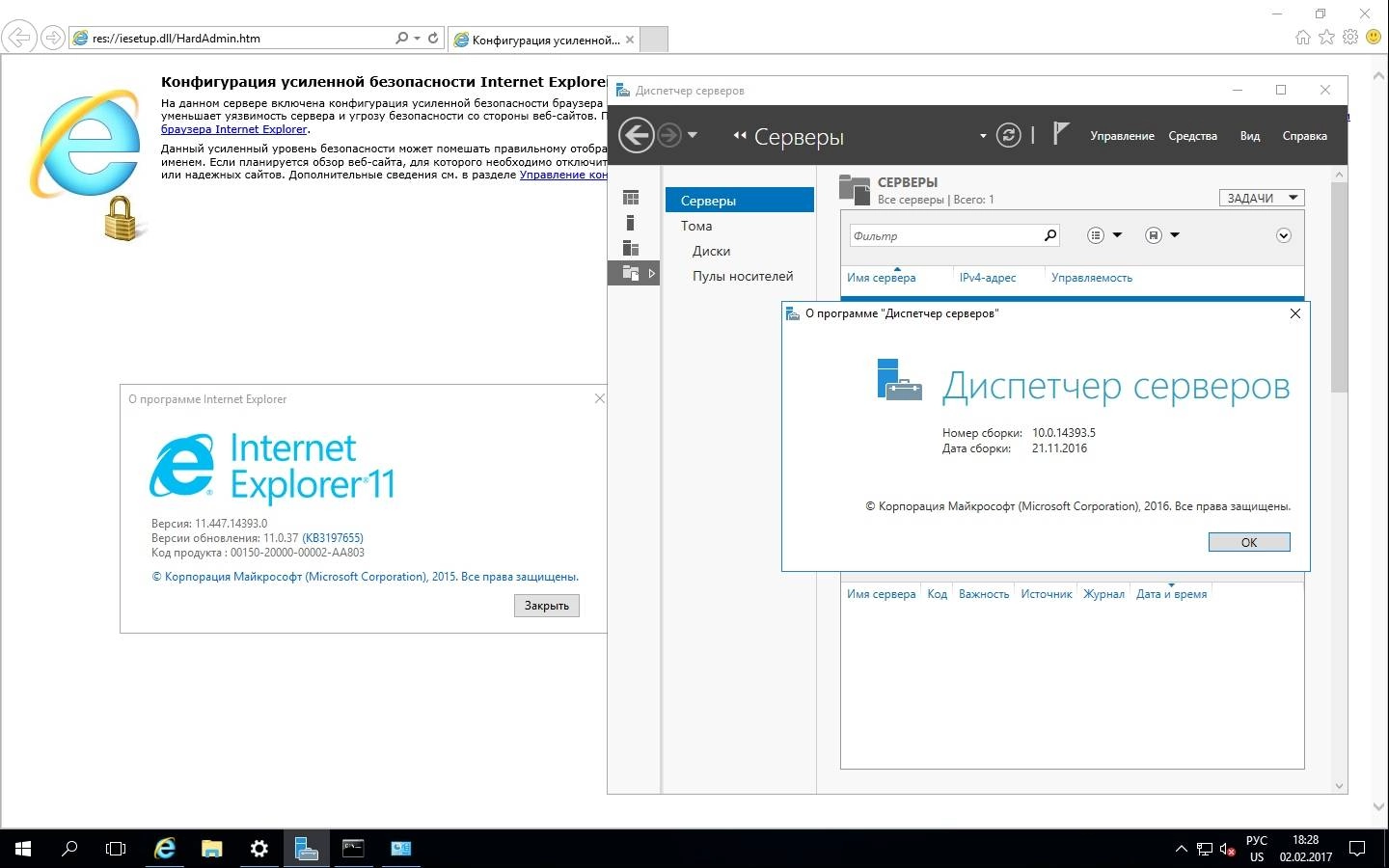
Task: Open Task View on the taskbar
Action: click(x=116, y=849)
